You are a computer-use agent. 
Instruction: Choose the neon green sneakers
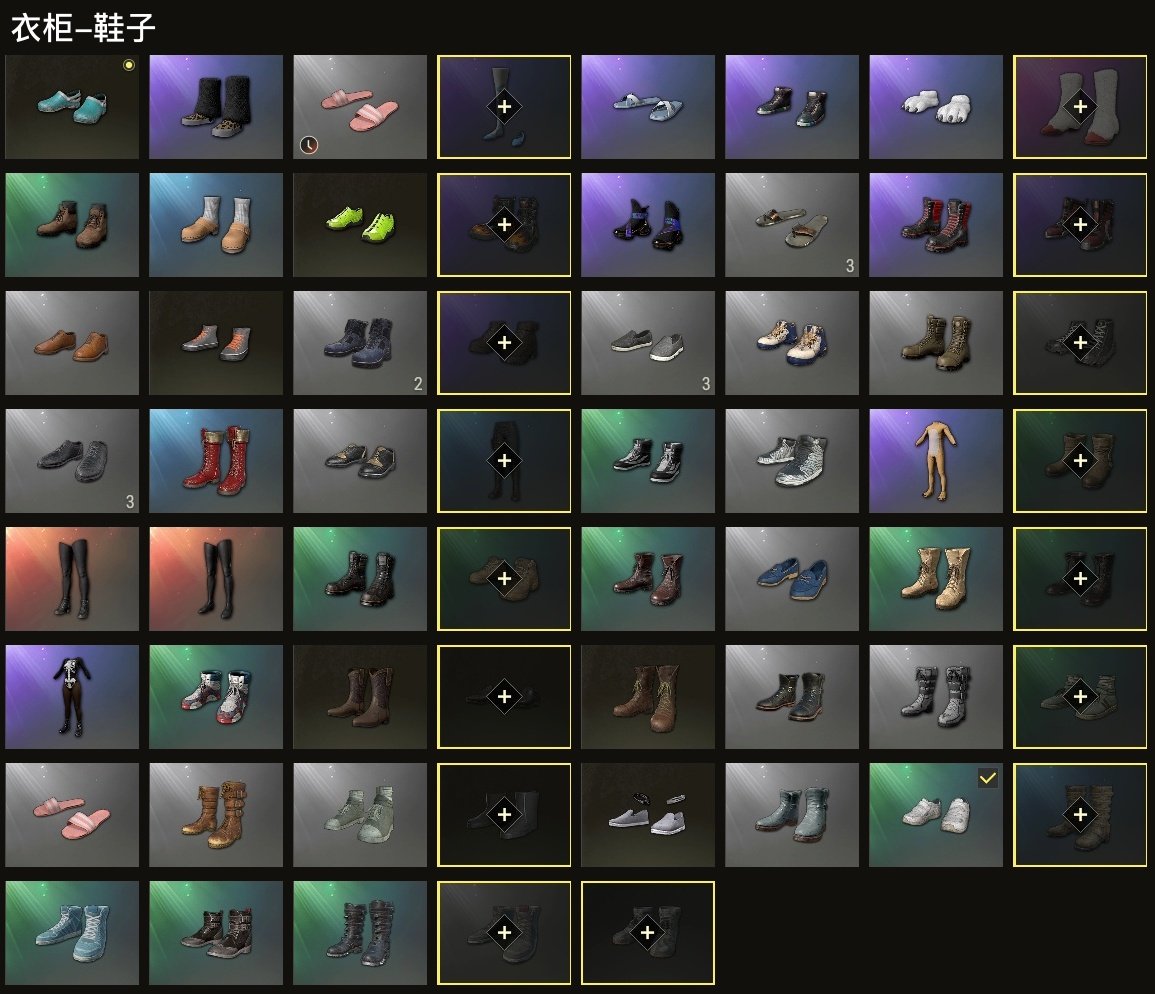359,225
